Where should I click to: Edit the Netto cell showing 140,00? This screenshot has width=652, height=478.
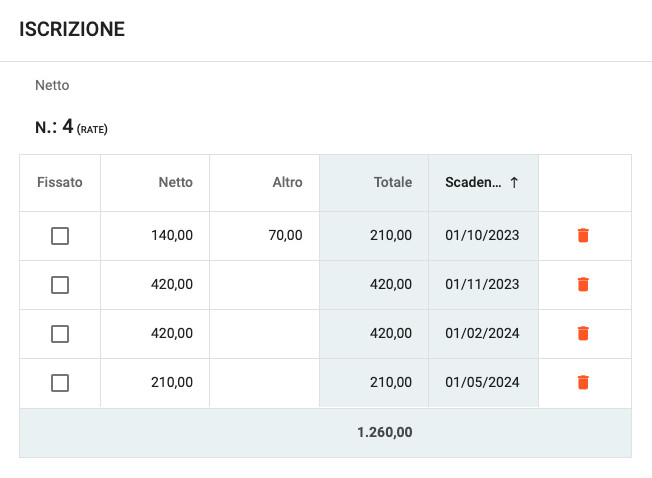pos(155,236)
